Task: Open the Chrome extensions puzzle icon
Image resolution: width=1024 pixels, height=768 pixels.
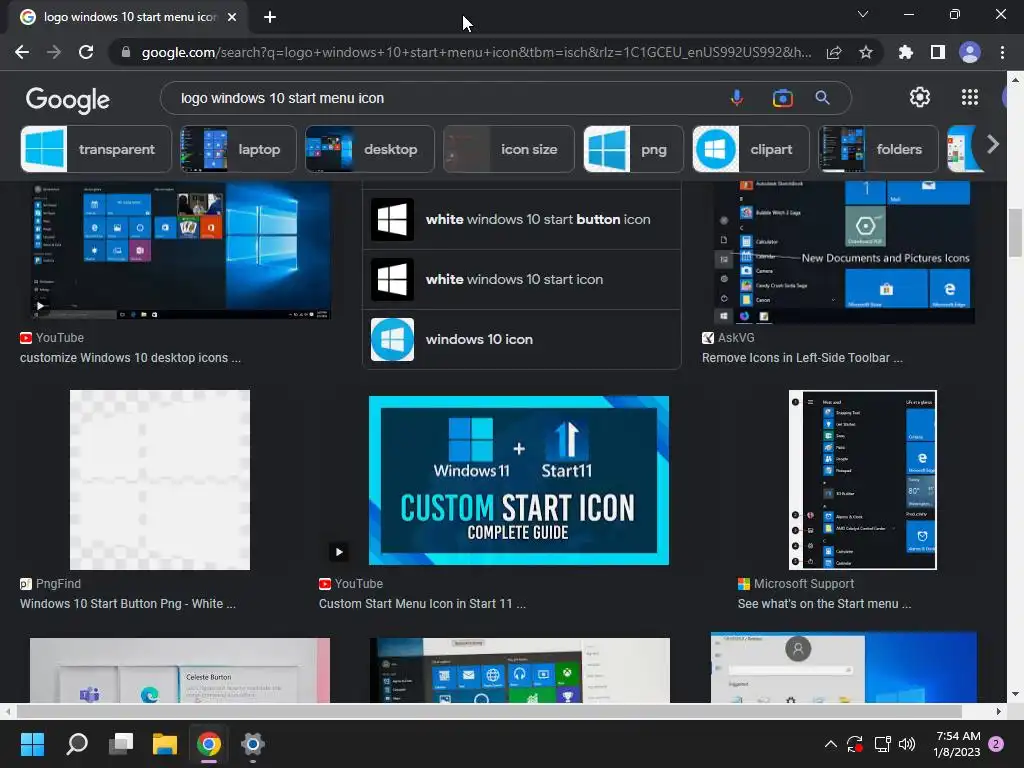Action: click(906, 52)
